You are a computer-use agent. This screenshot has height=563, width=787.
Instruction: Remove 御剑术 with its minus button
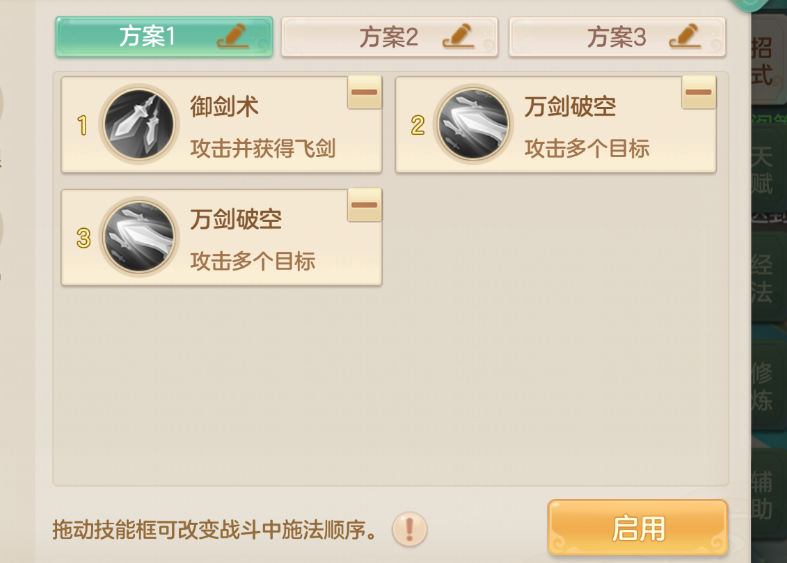click(x=365, y=93)
